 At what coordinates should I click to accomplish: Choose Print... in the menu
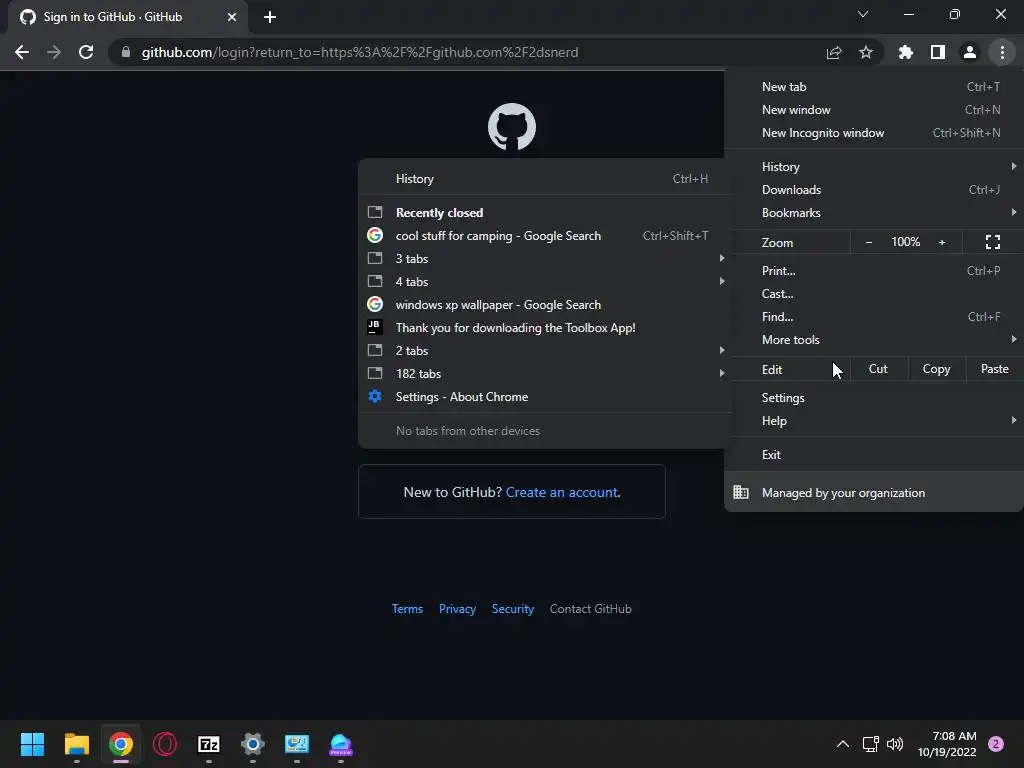(x=874, y=270)
